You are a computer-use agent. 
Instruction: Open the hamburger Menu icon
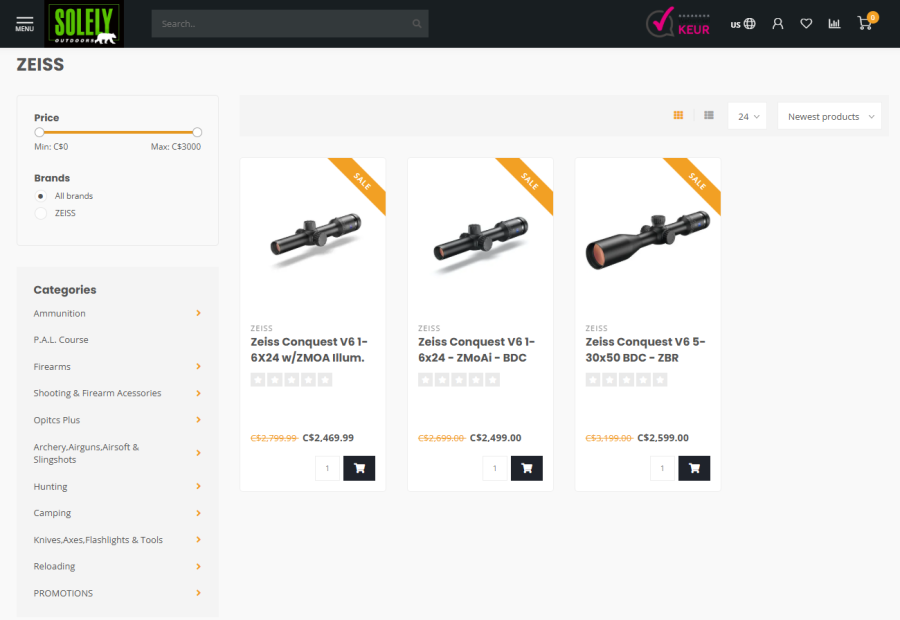24,23
